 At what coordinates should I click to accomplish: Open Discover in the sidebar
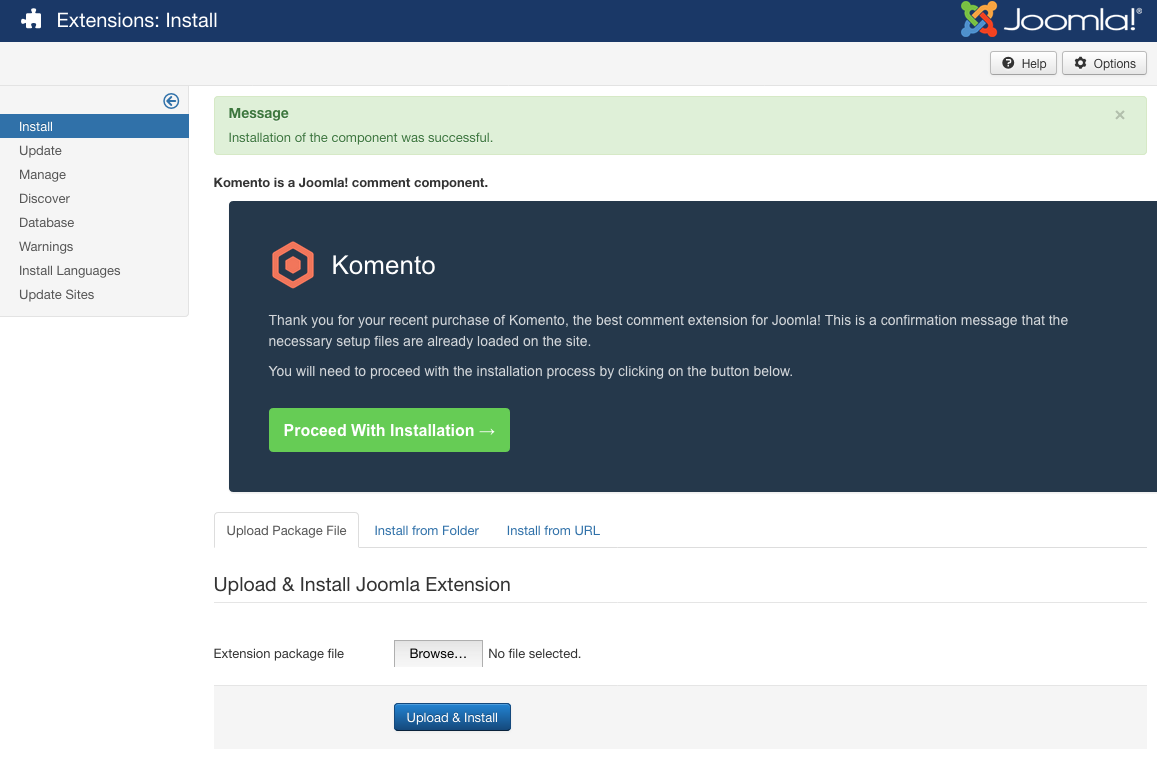(x=44, y=198)
